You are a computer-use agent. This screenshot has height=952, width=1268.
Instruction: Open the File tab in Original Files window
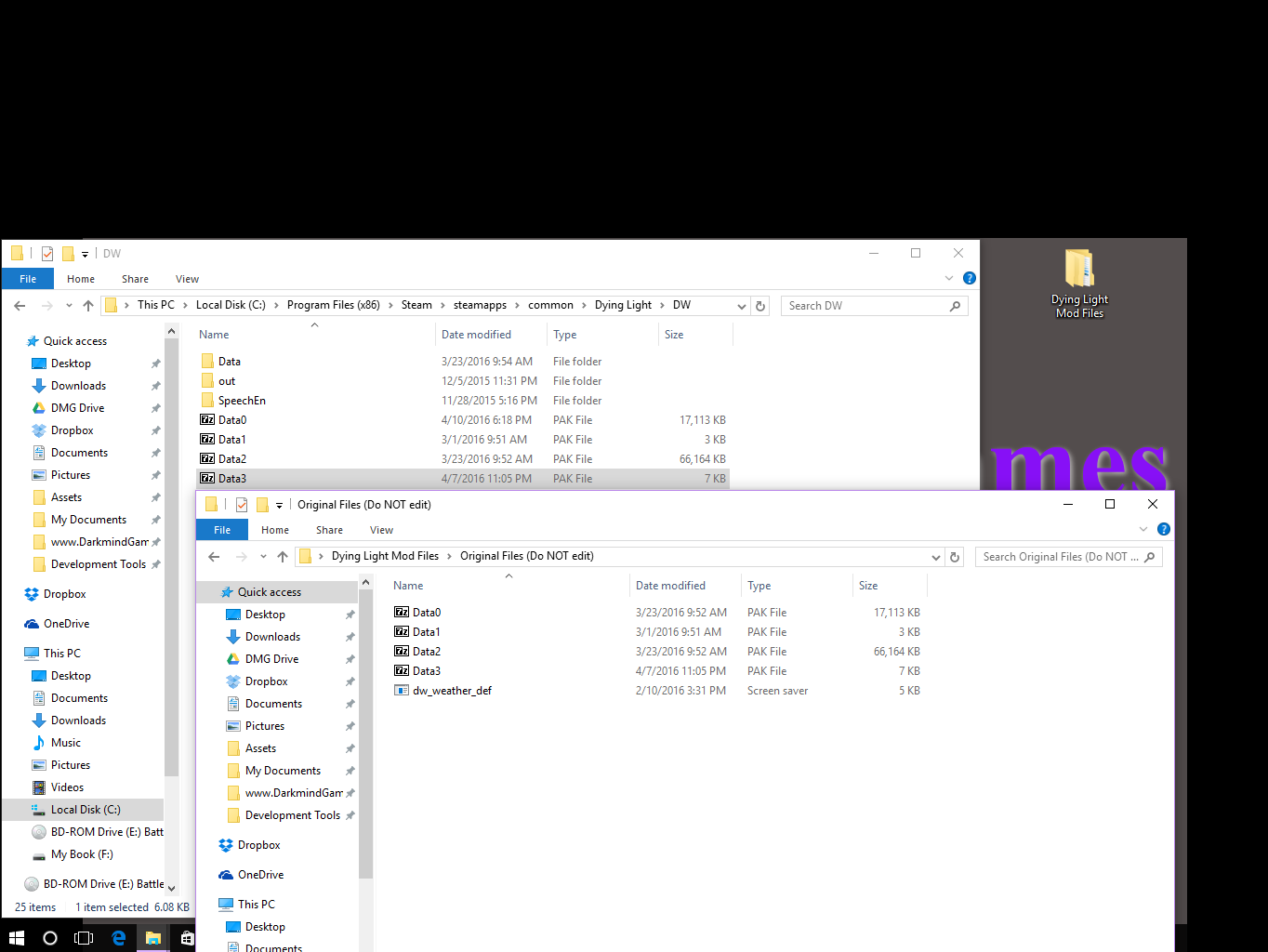click(x=222, y=530)
